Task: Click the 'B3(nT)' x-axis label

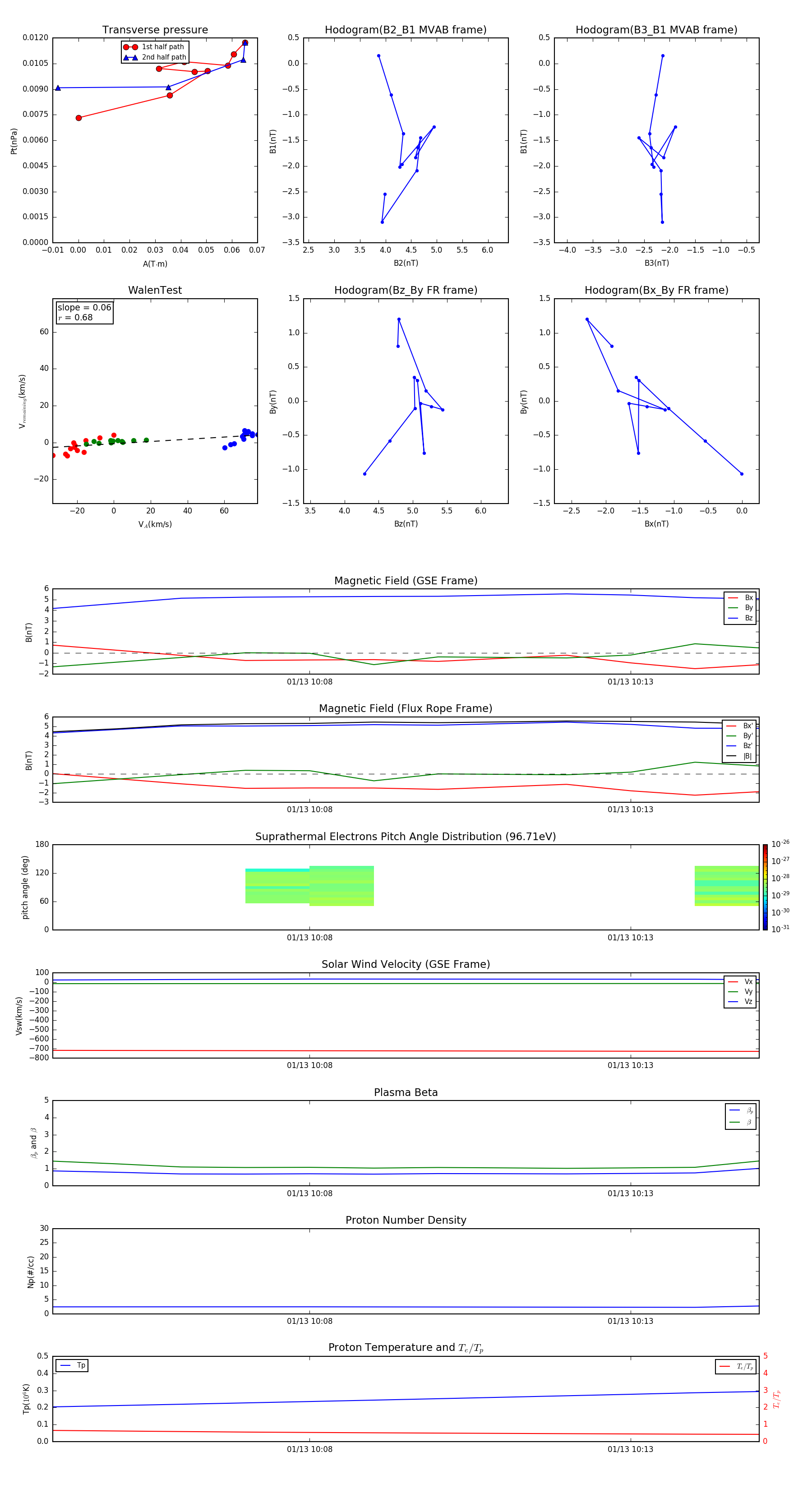Action: pos(656,263)
